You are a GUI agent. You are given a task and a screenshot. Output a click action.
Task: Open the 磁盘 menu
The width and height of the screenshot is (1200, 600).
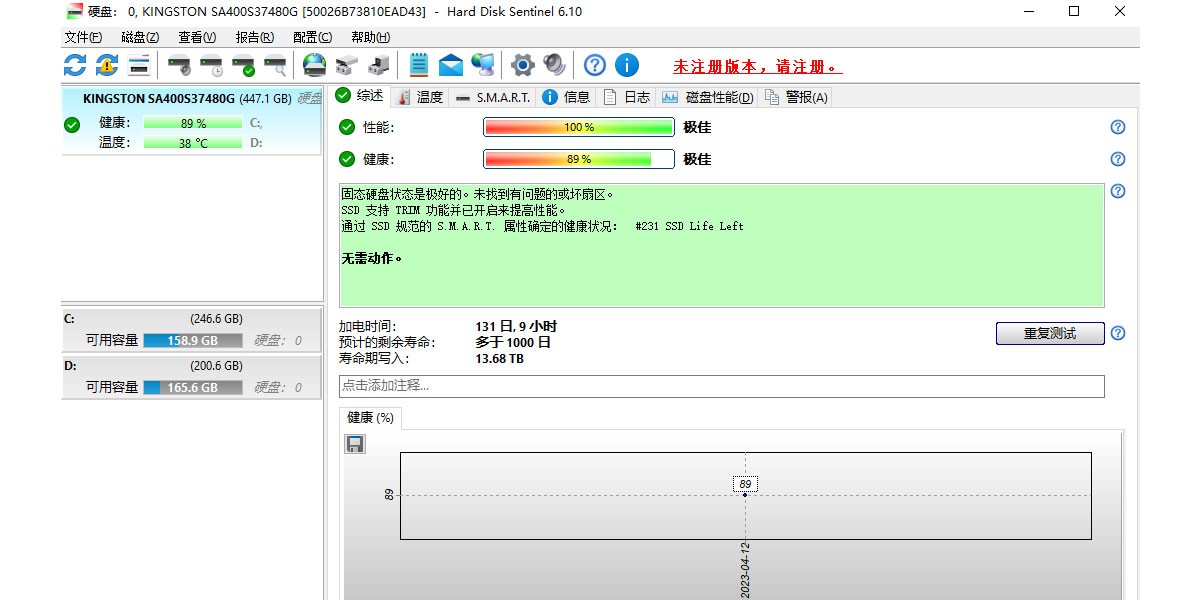click(x=140, y=37)
